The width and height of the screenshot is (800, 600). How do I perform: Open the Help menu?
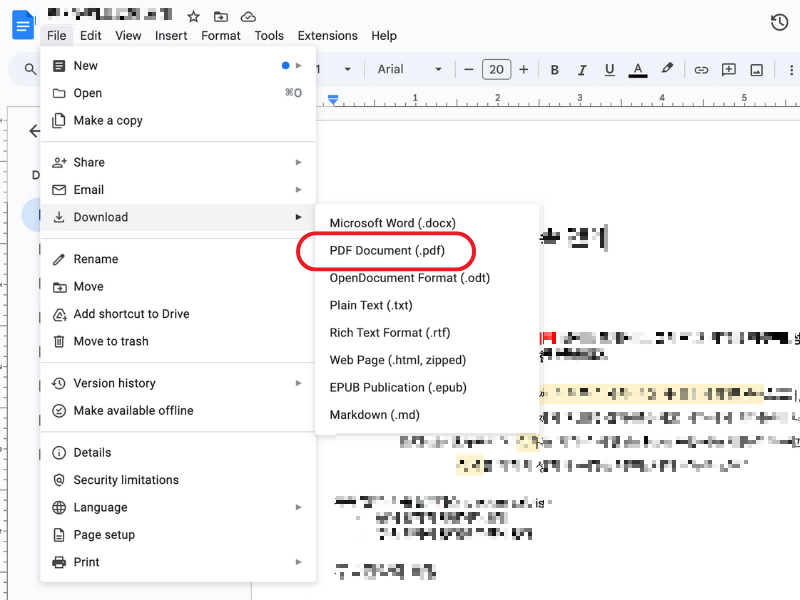tap(384, 36)
